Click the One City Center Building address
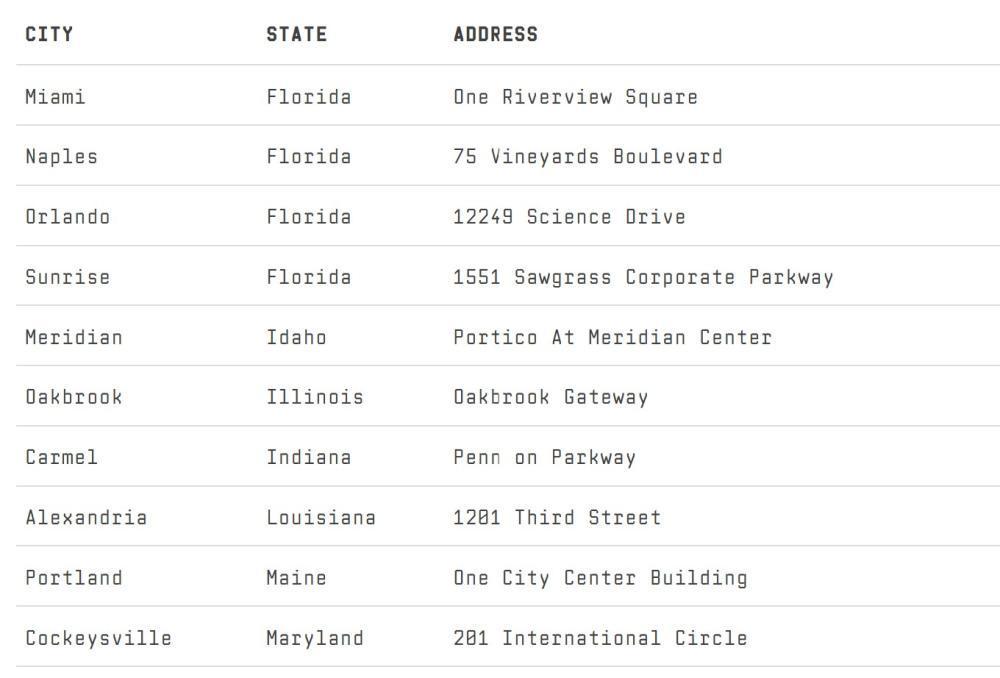 [x=600, y=578]
